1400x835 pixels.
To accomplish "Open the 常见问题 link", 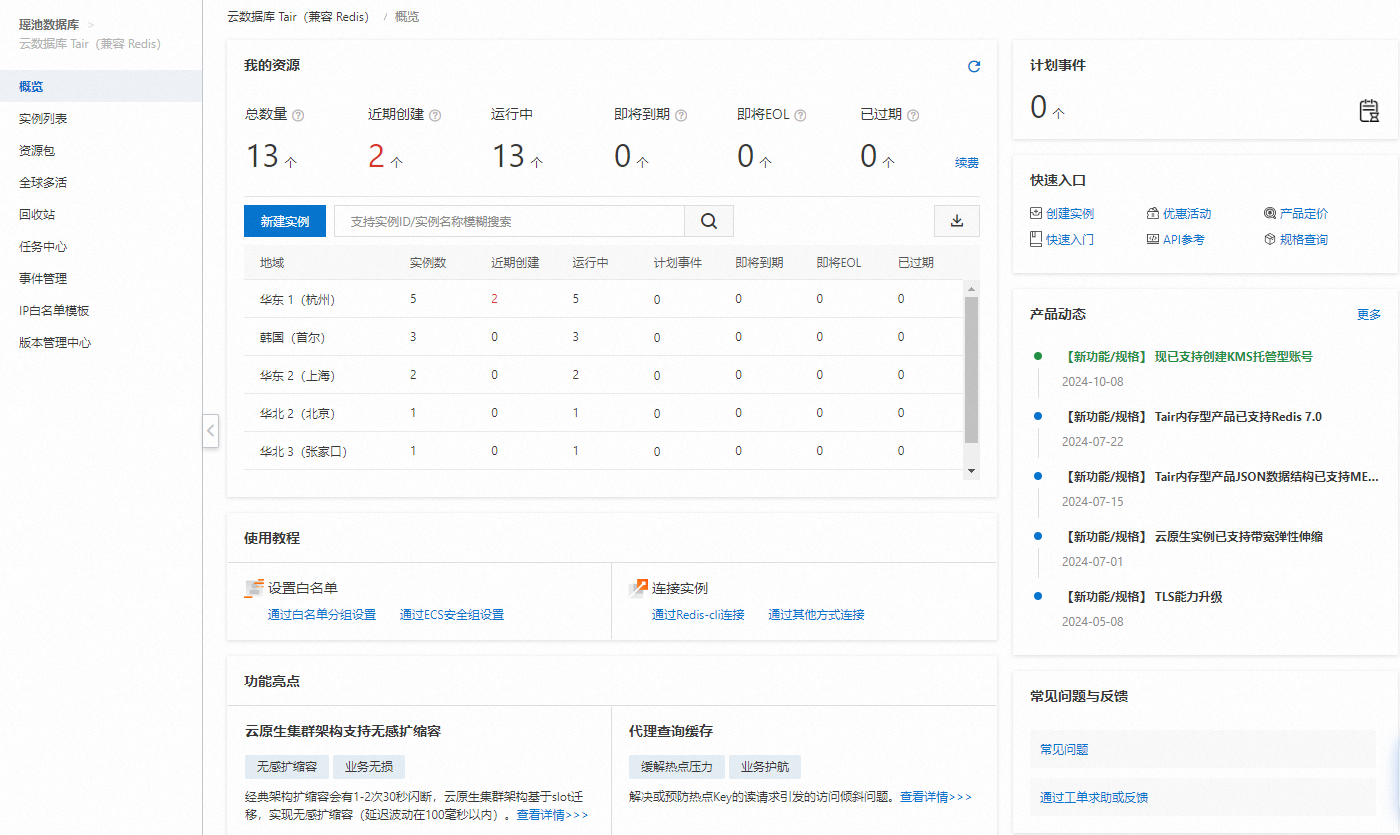I will pyautogui.click(x=1064, y=749).
